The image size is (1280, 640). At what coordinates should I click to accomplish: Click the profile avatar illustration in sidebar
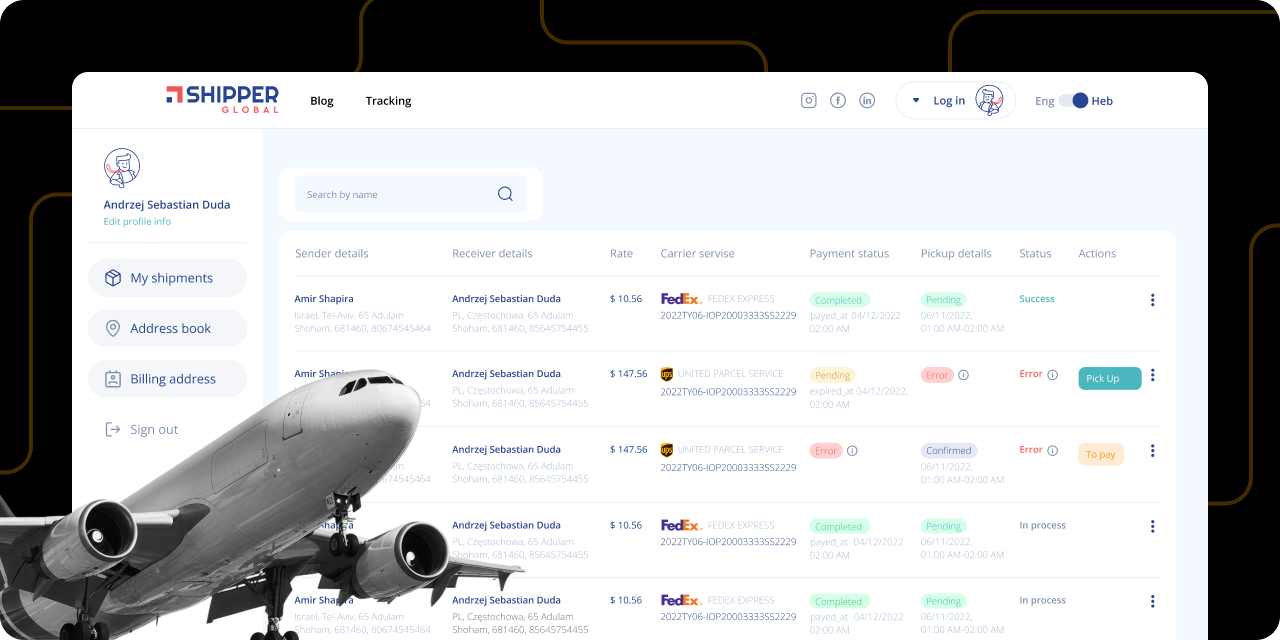(x=122, y=167)
